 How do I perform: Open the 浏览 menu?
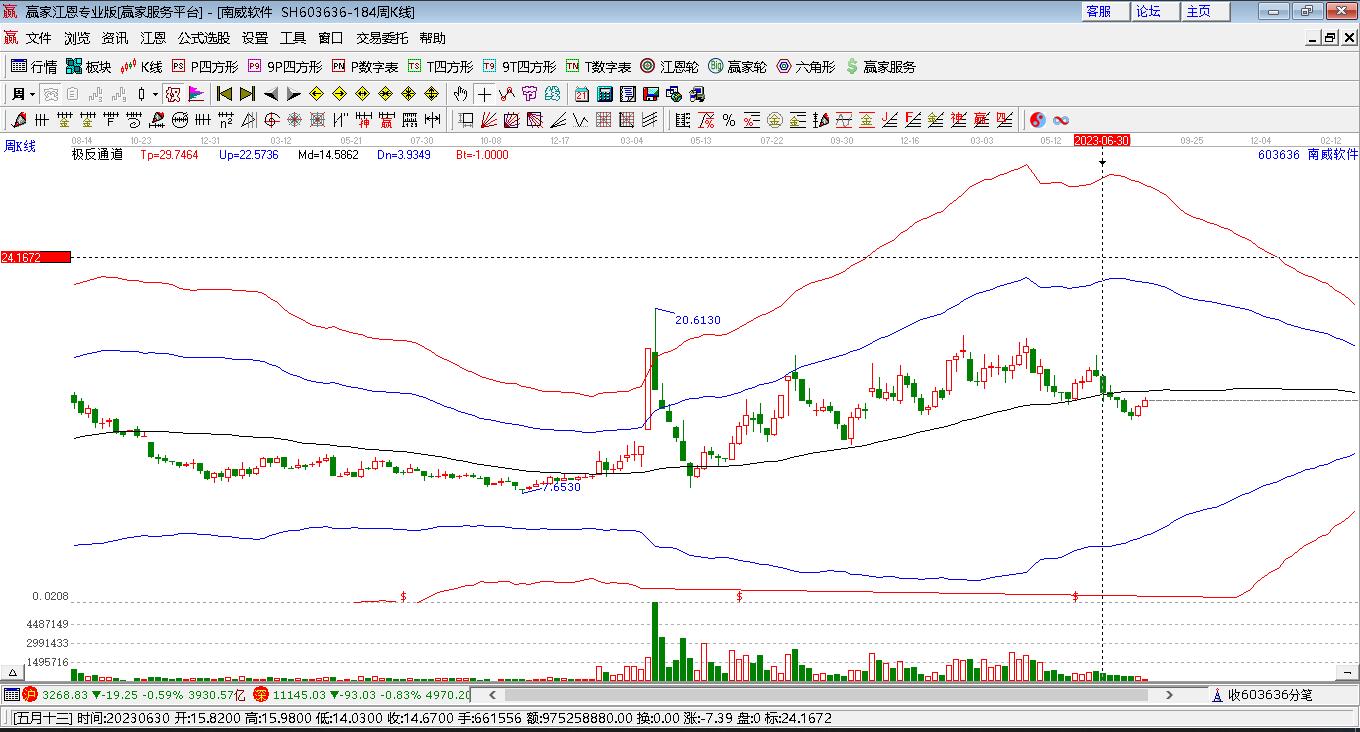77,38
